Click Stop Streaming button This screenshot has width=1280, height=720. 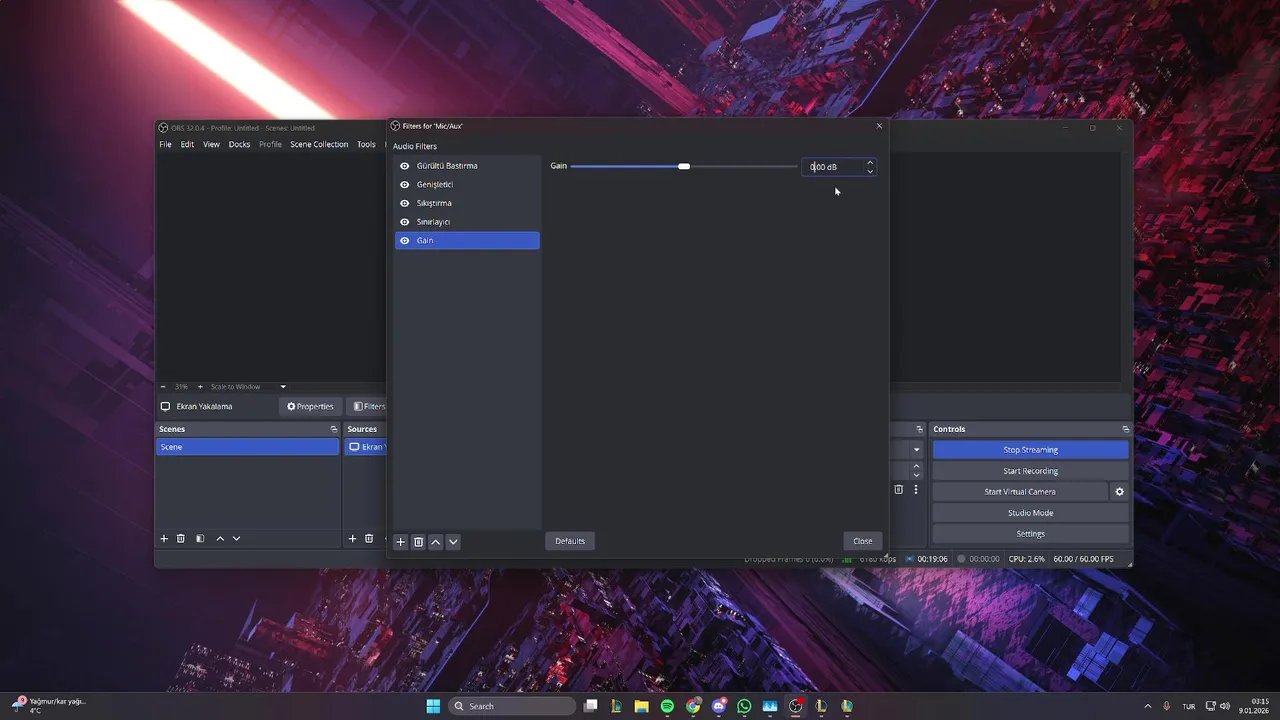pos(1030,450)
